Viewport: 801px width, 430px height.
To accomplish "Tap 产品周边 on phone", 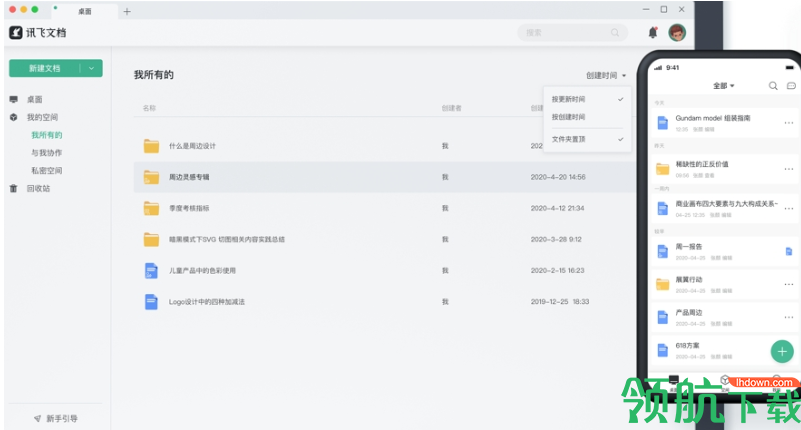I will click(x=689, y=313).
